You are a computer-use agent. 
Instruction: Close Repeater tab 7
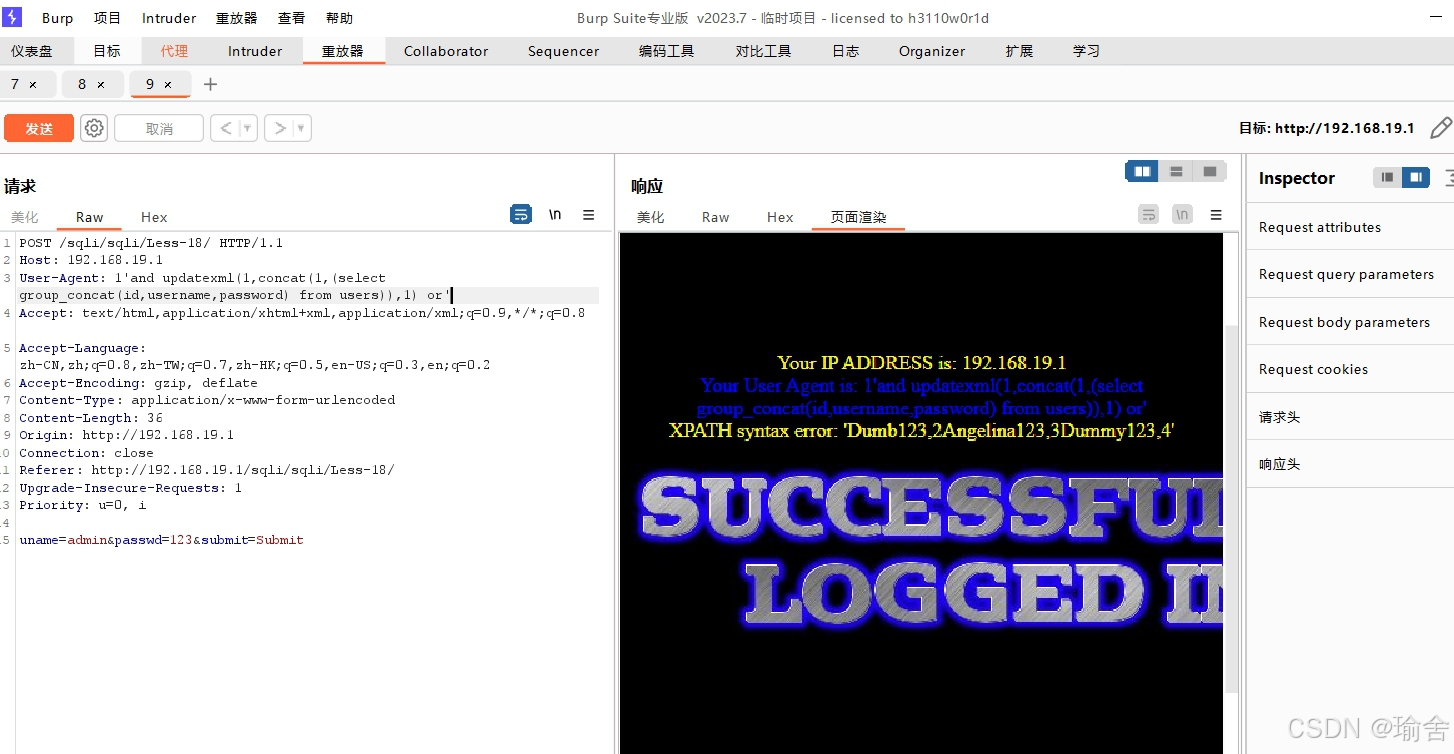coord(33,85)
